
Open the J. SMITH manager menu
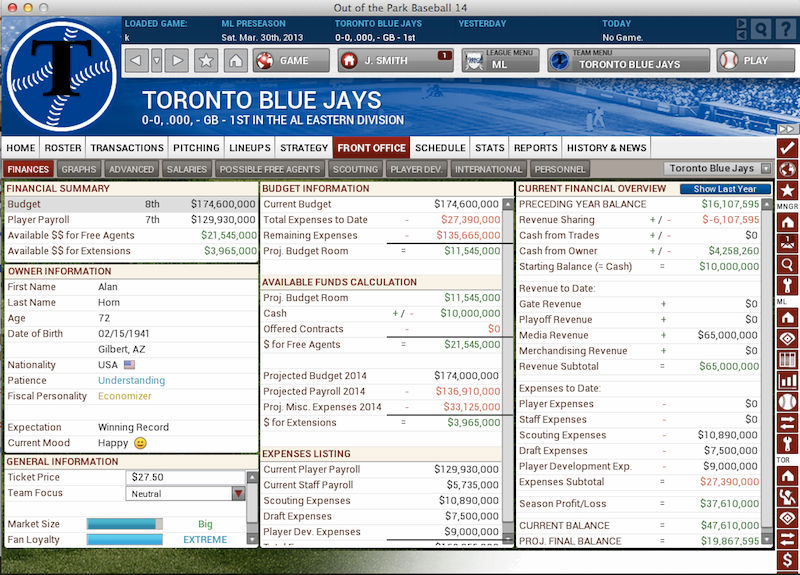click(395, 61)
